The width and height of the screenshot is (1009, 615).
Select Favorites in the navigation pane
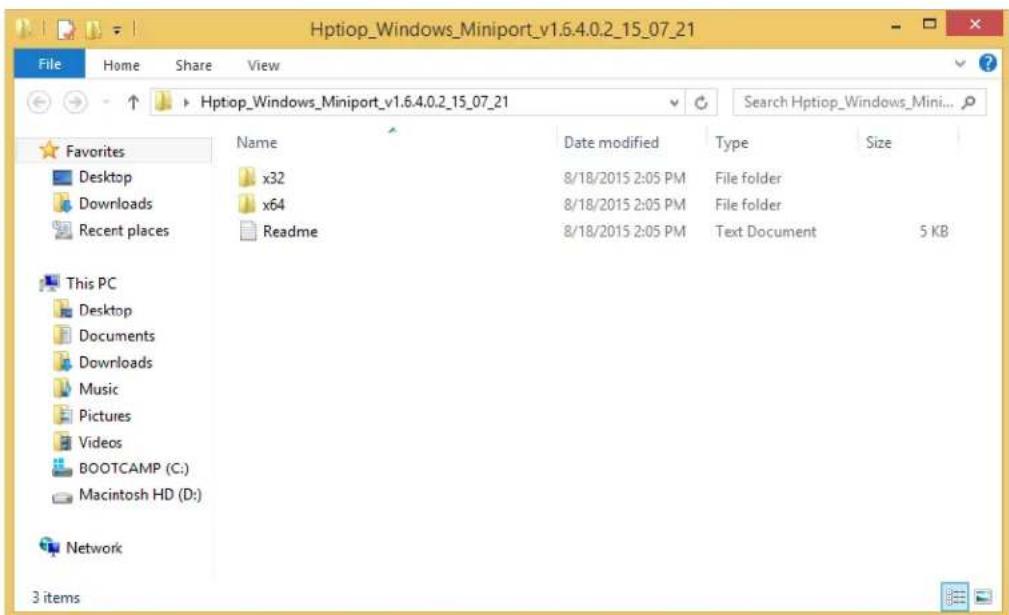tap(95, 151)
